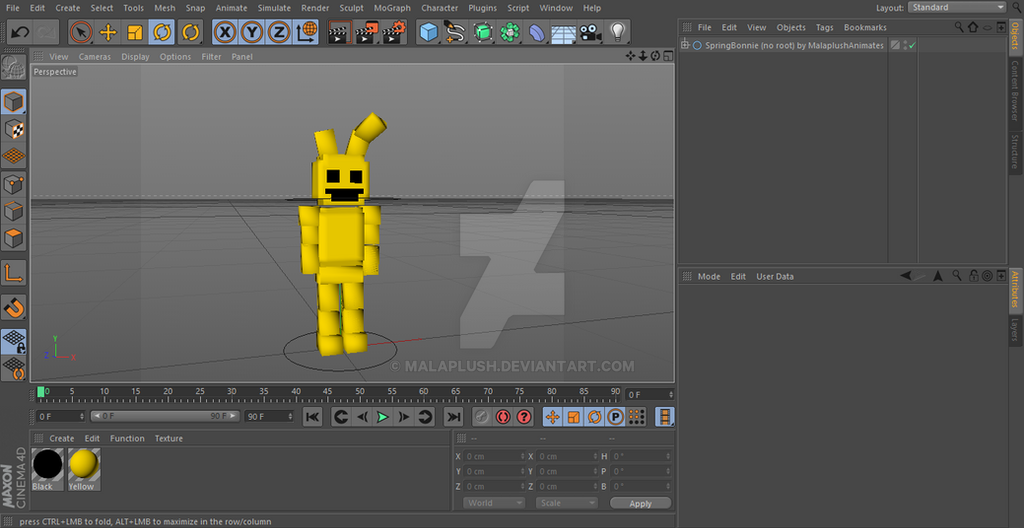Play the animation forwards
This screenshot has height=528, width=1024.
383,416
